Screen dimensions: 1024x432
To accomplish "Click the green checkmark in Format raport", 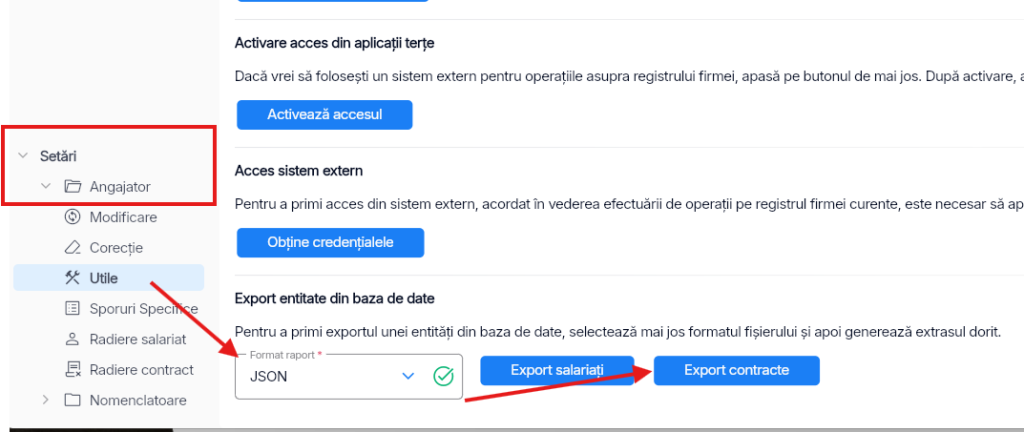I will (443, 377).
